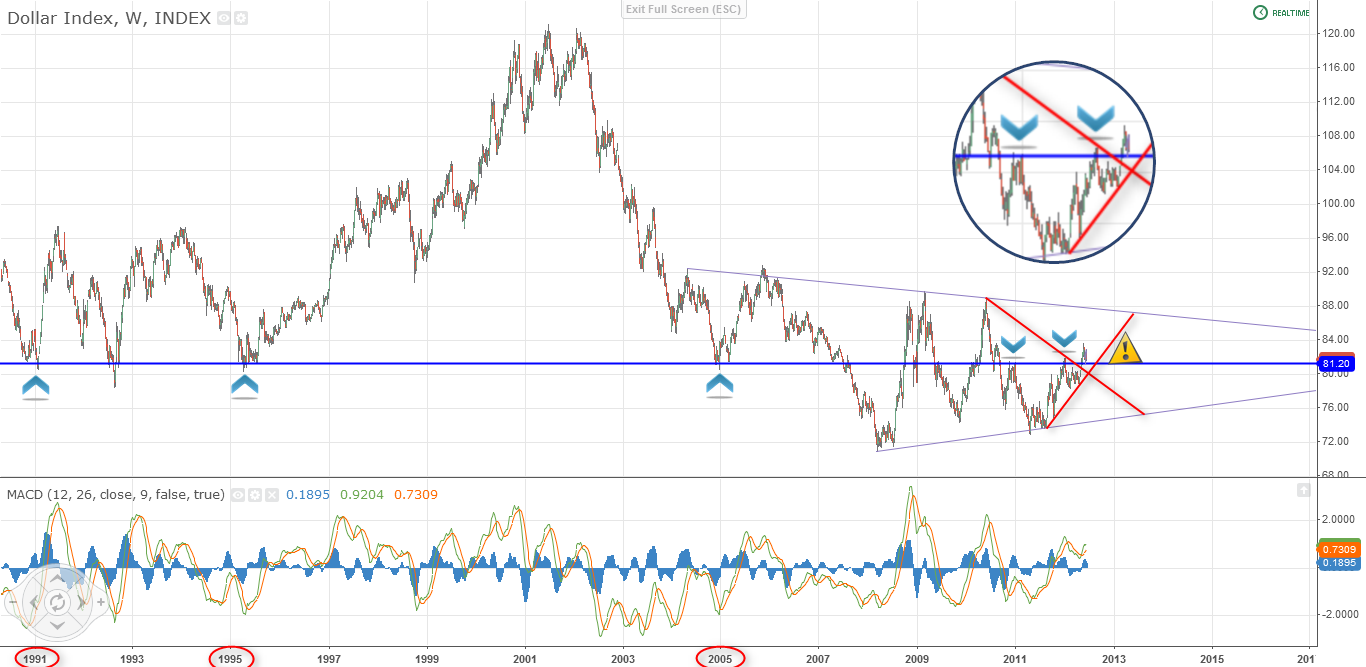1366x667 pixels.
Task: Click the Dollar Index, W, INDEX title
Action: point(109,18)
